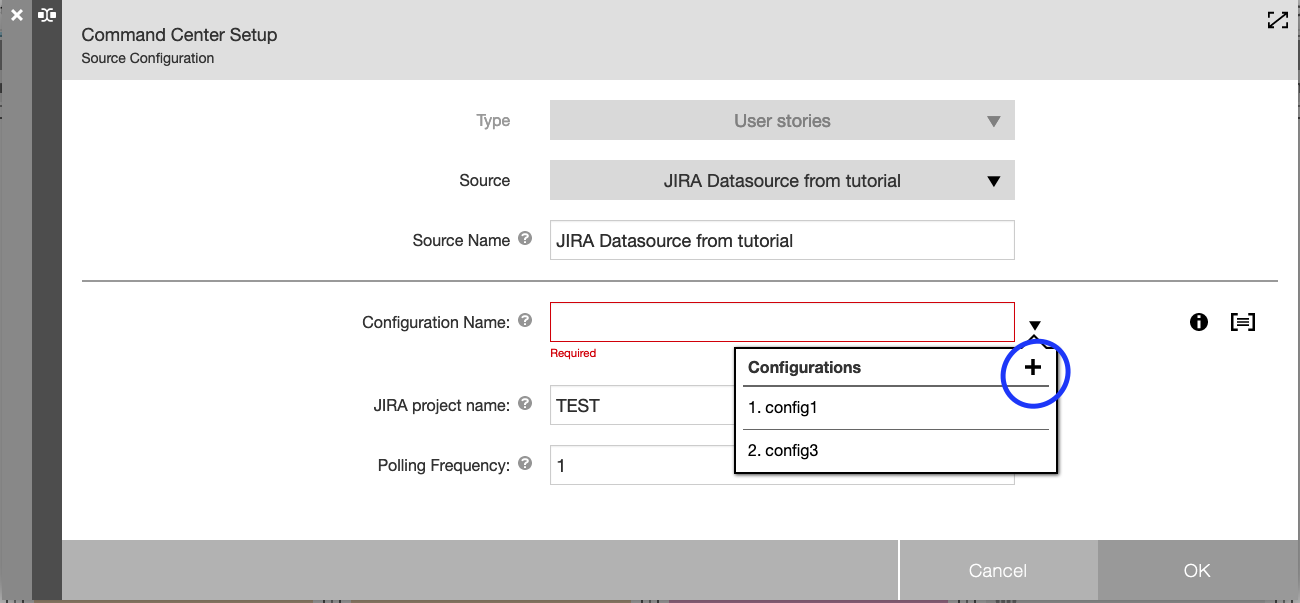Show help for Configuration Name

point(525,321)
